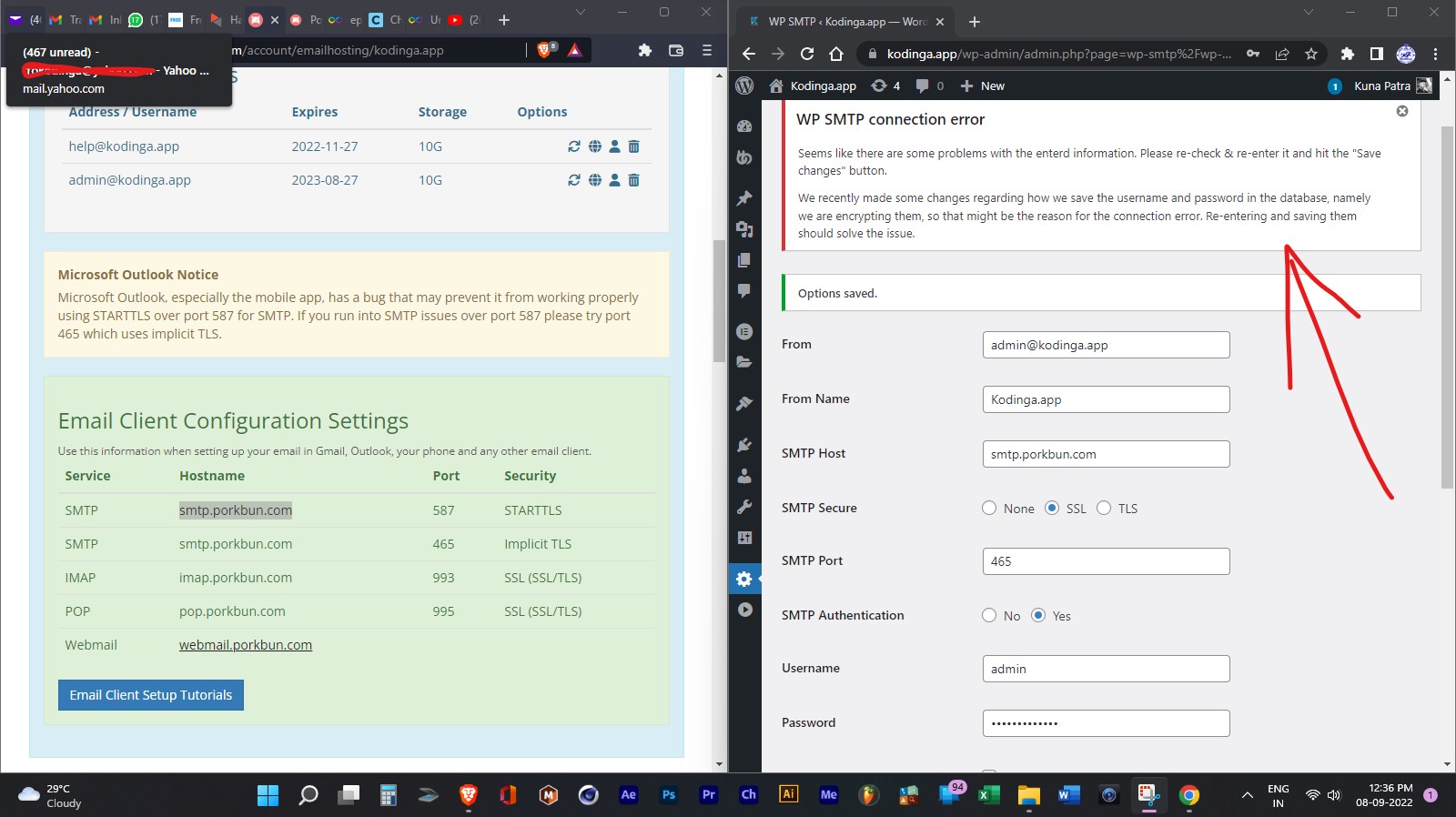
Task: Select Yes for SMTP Authentication
Action: [x=1038, y=615]
